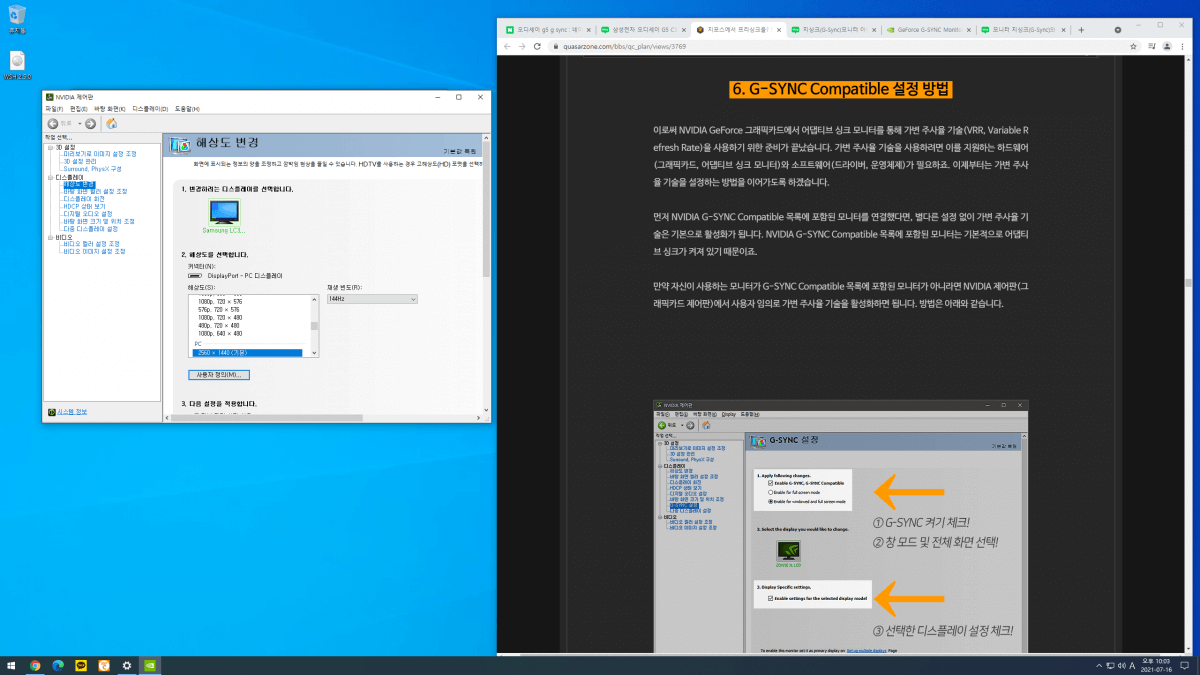This screenshot has height=675, width=1200.
Task: Open 파일(F) menu in NVIDIA control panel
Action: point(54,108)
